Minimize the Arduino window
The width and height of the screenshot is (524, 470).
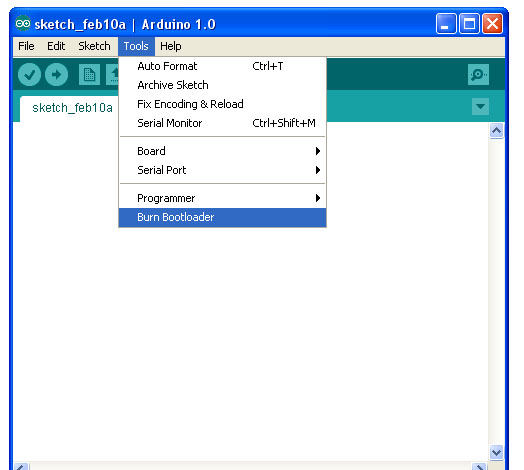point(445,24)
